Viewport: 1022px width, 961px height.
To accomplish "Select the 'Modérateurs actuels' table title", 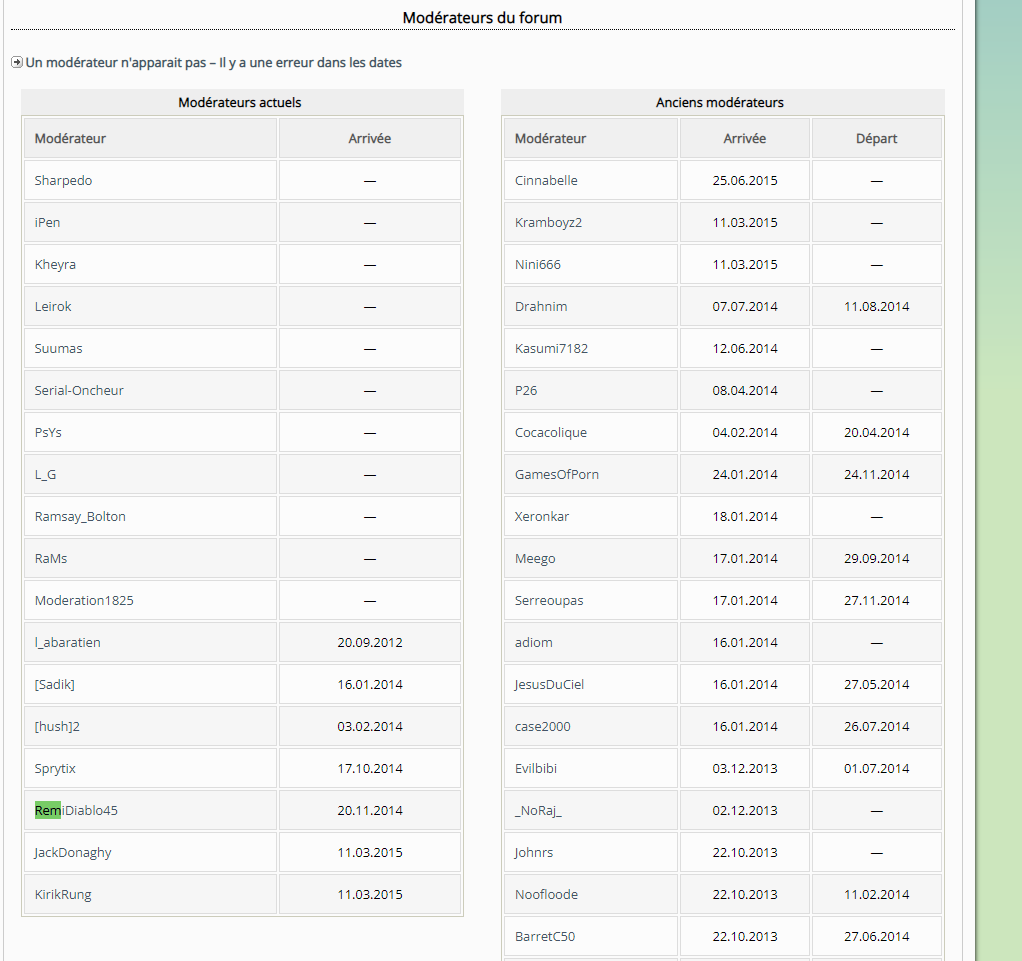I will click(x=240, y=102).
